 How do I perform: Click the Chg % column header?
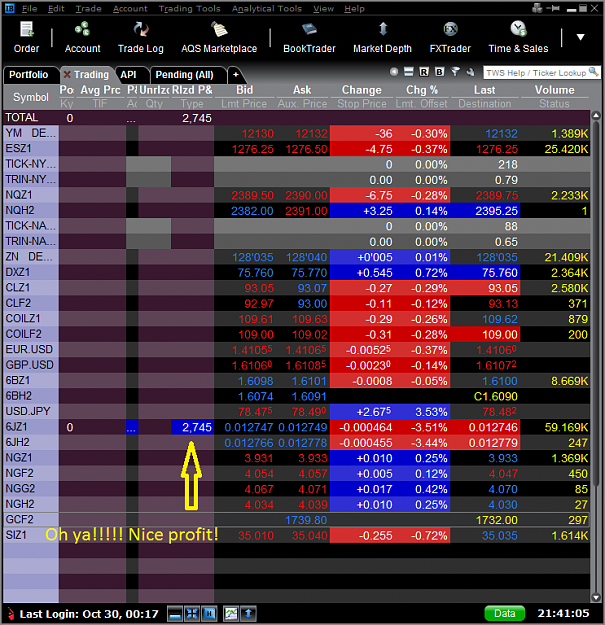coord(422,90)
